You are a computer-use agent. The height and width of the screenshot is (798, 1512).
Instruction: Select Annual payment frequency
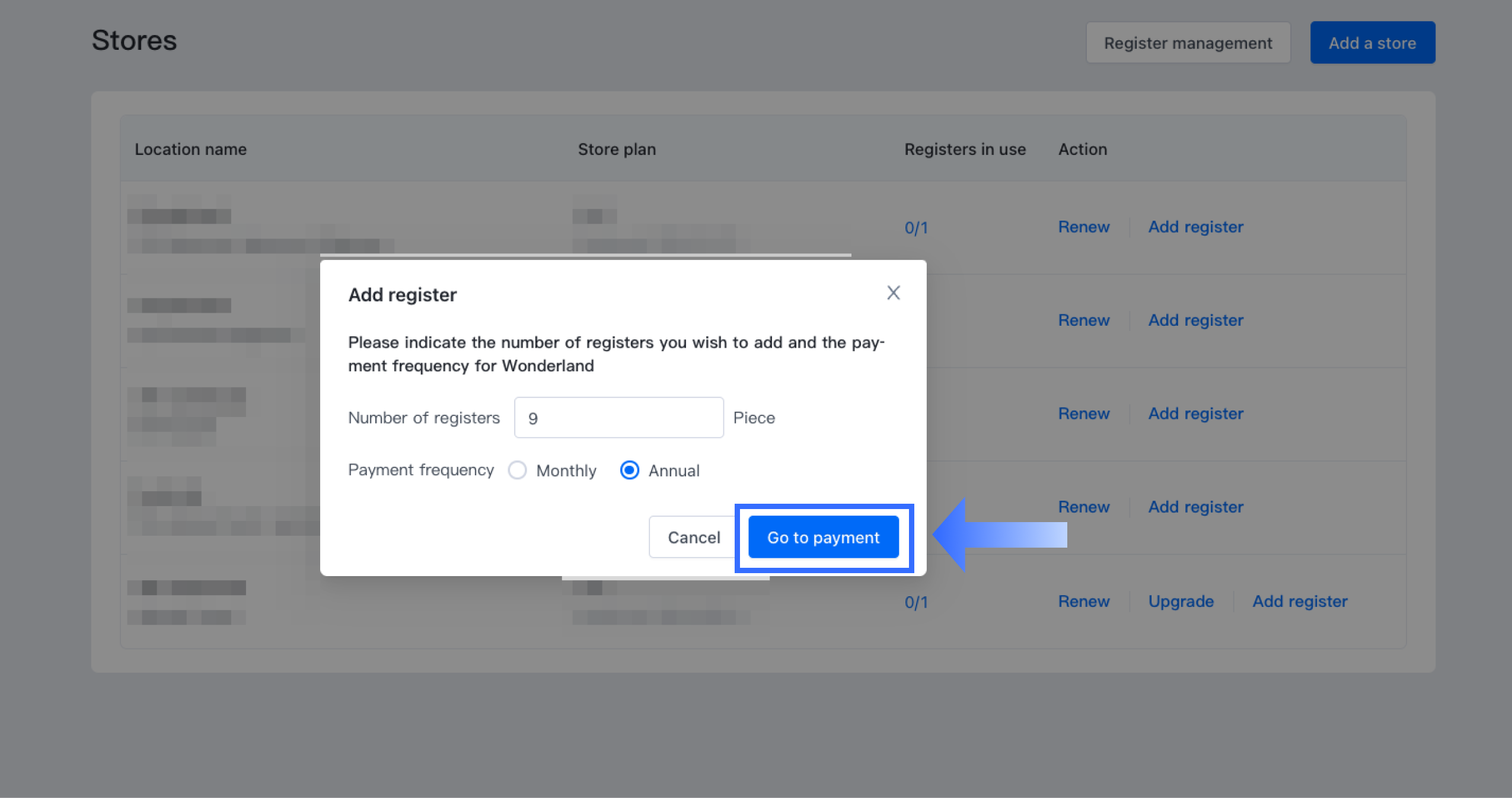[x=630, y=470]
